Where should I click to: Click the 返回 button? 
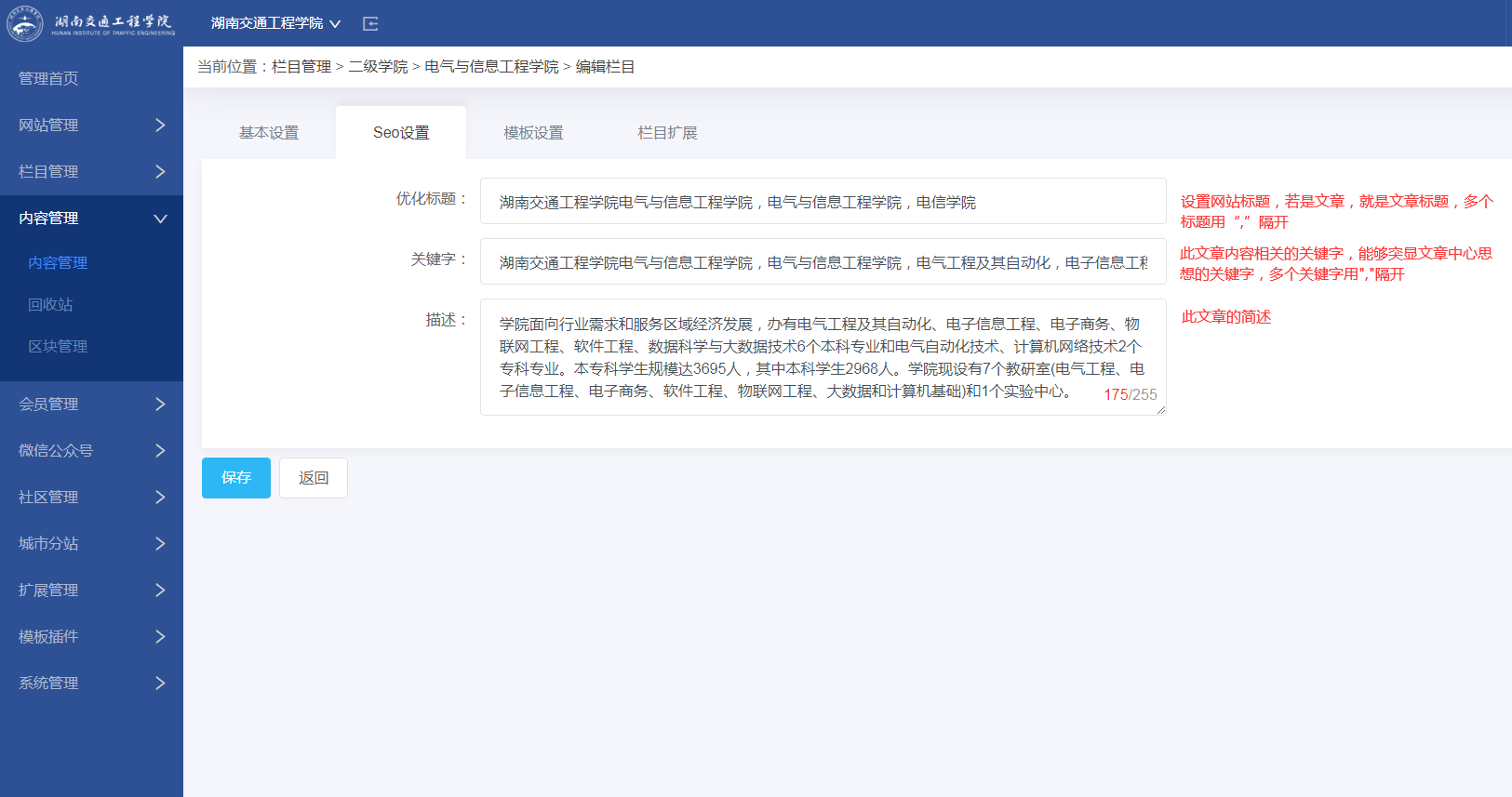click(314, 478)
